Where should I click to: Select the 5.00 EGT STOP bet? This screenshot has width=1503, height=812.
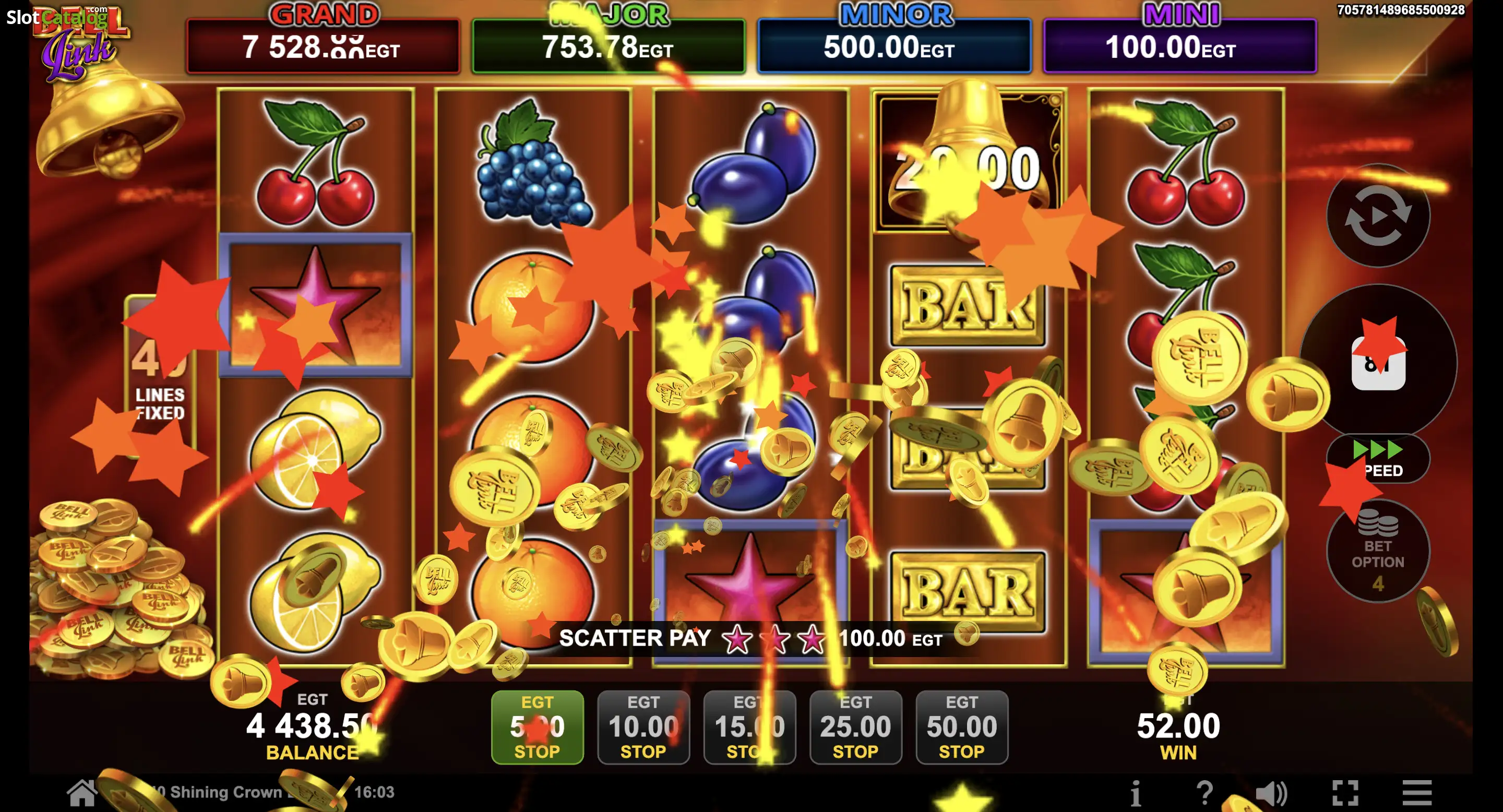(x=538, y=727)
